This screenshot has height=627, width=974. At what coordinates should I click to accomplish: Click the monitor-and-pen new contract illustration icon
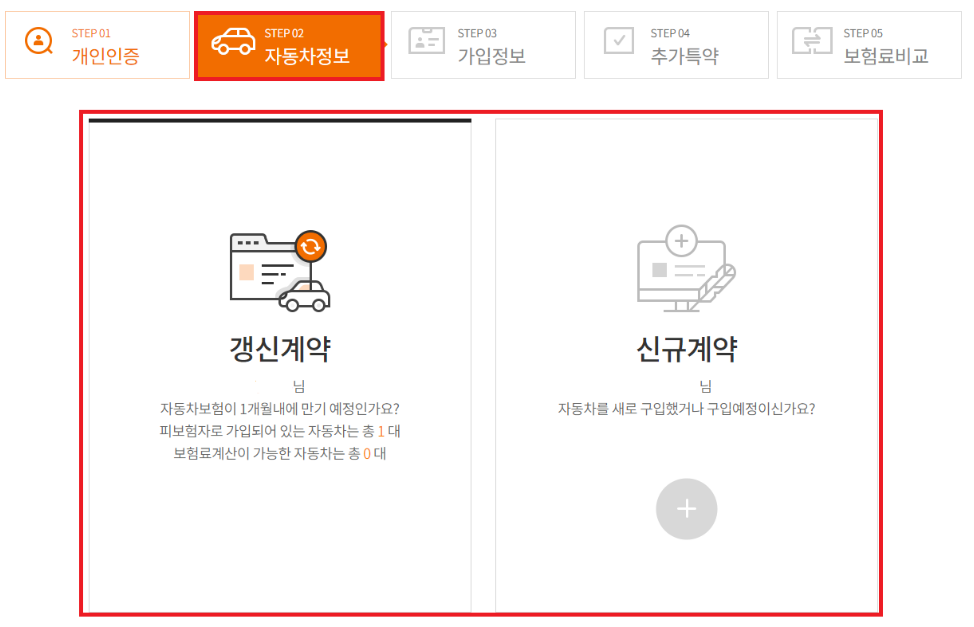pos(686,272)
